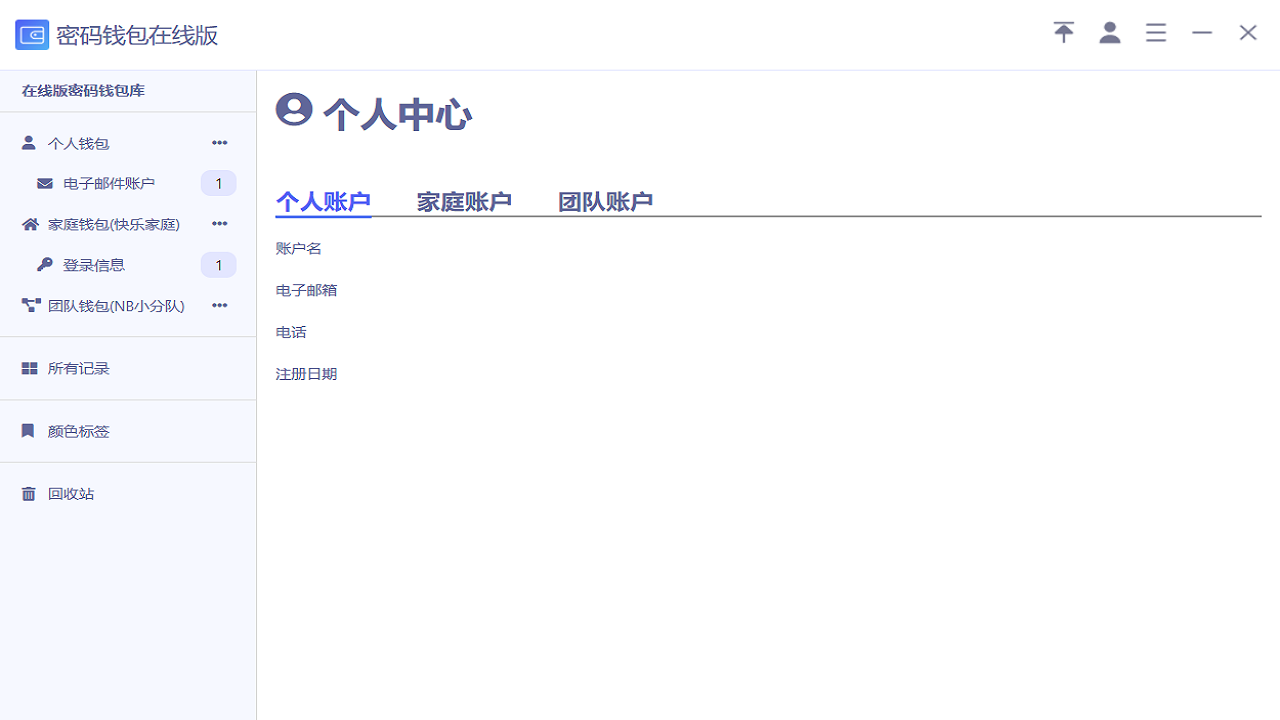Click the 个人中心 profile avatar icon
The height and width of the screenshot is (720, 1280).
[x=294, y=109]
